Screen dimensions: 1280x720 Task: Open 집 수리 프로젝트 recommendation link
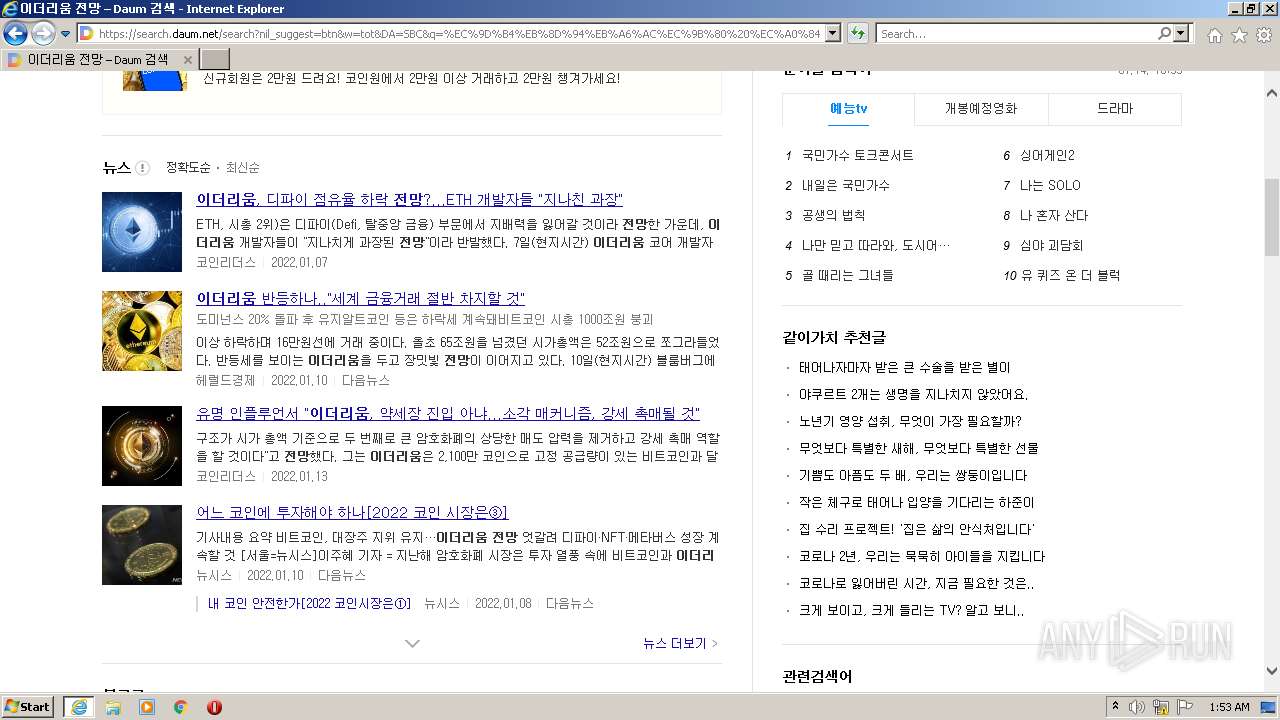click(x=917, y=530)
